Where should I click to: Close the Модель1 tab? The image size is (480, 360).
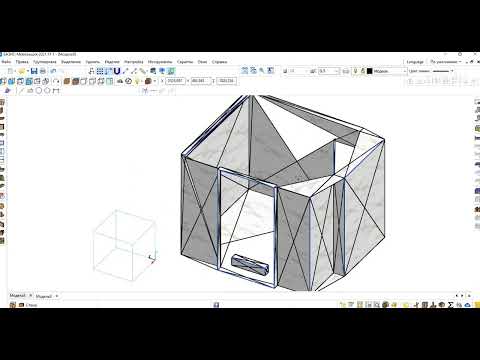(x=30, y=296)
